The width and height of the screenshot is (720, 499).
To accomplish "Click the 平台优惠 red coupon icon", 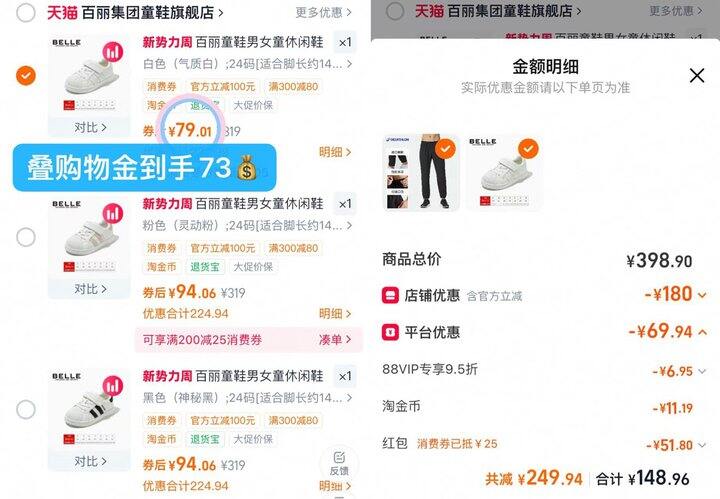I will [390, 332].
